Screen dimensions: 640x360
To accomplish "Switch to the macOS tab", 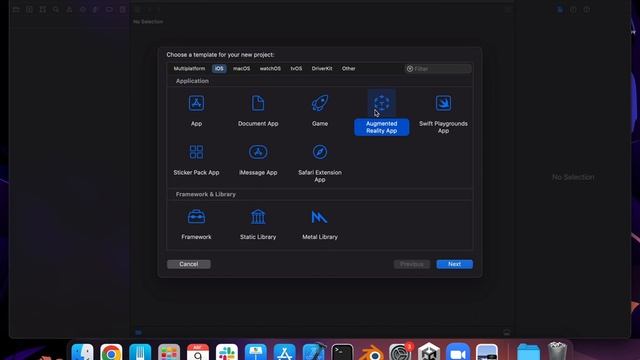I will coord(241,69).
